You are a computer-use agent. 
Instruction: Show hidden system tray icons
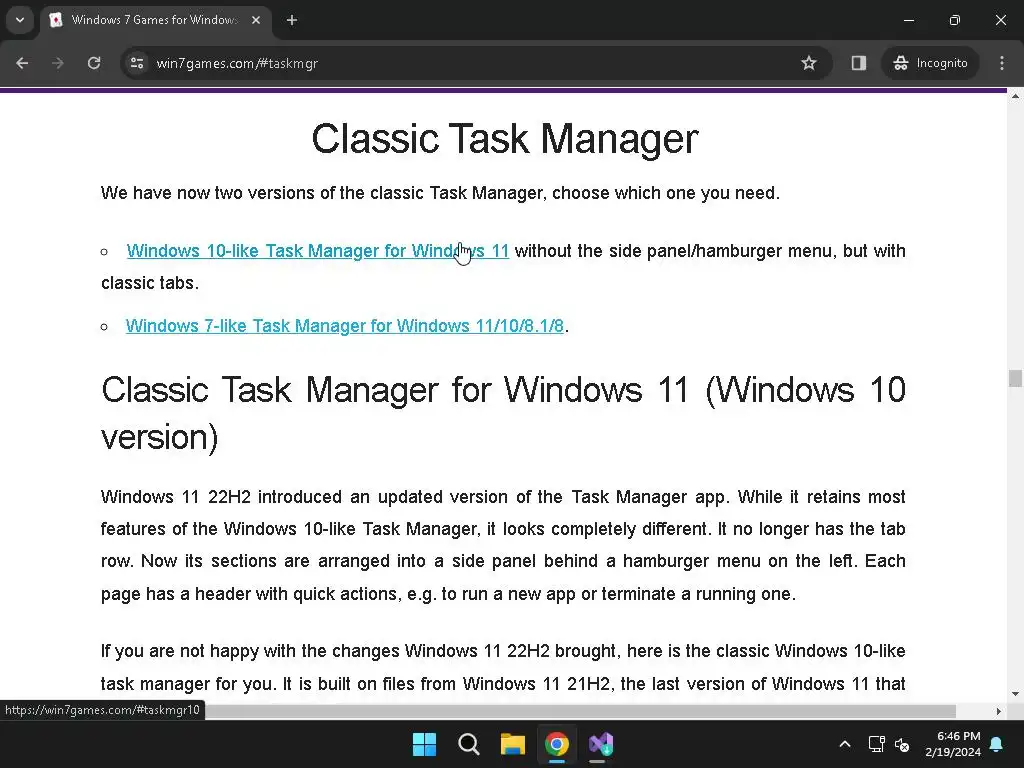pyautogui.click(x=844, y=744)
